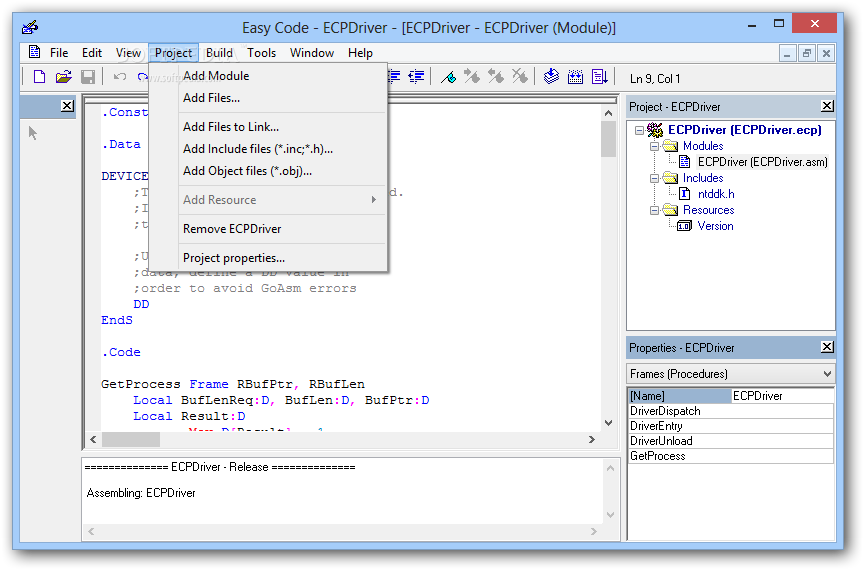
Task: Click the Version resource icon
Action: click(x=684, y=226)
